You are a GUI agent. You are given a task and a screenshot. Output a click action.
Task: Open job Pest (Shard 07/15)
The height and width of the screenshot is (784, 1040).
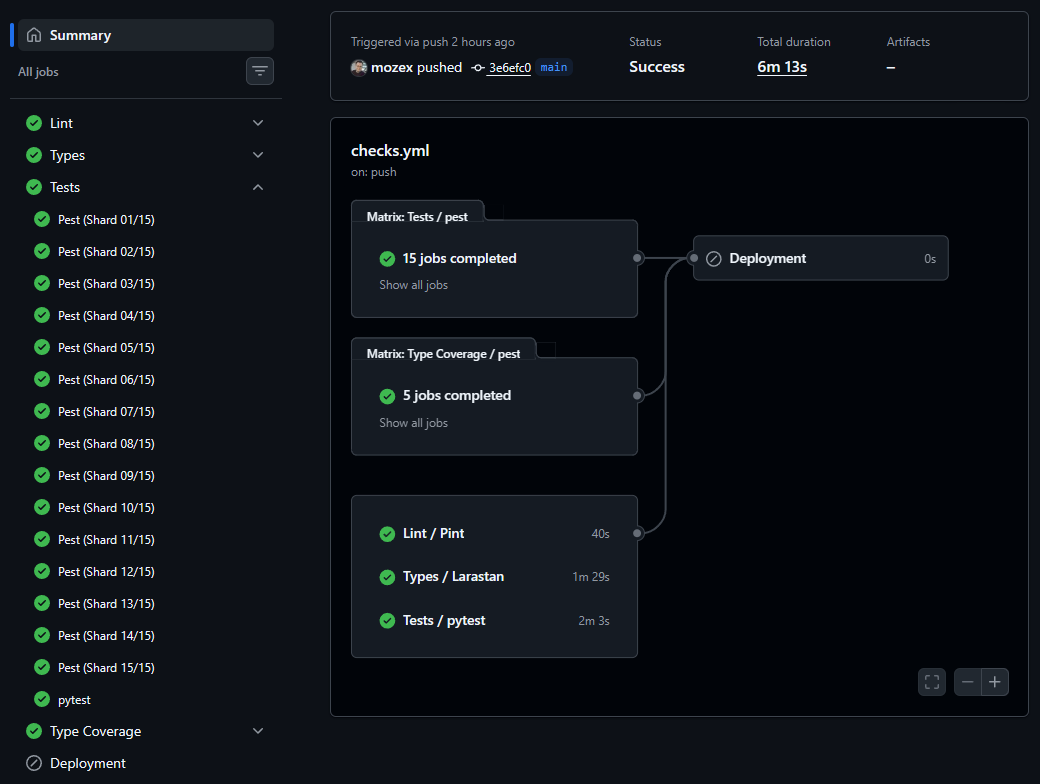pos(106,411)
